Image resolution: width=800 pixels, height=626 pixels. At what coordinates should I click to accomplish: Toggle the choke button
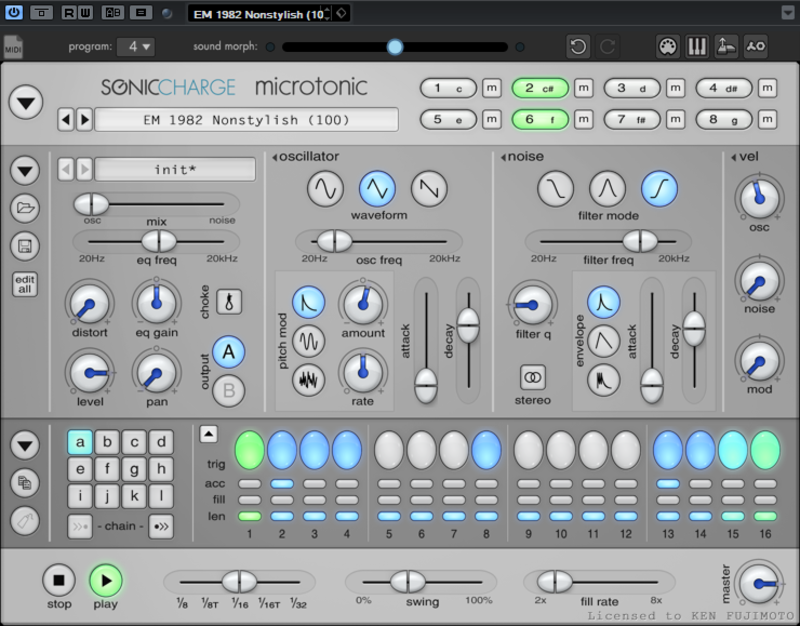[x=229, y=302]
